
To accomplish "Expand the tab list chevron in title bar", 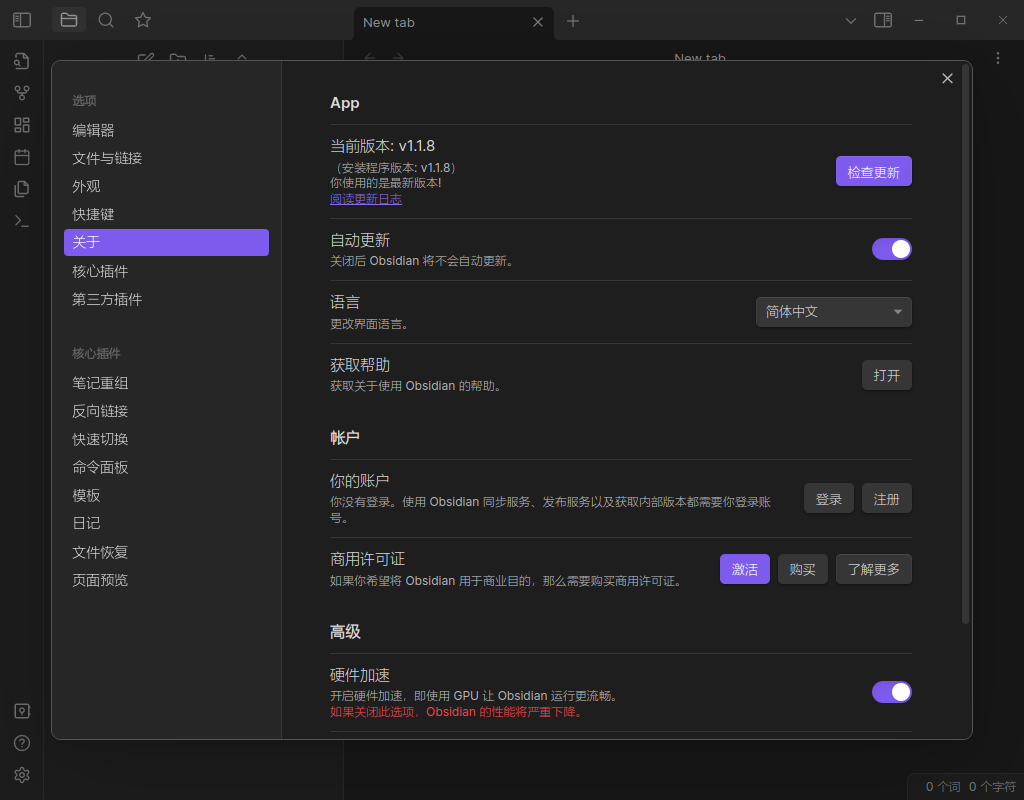I will click(851, 20).
